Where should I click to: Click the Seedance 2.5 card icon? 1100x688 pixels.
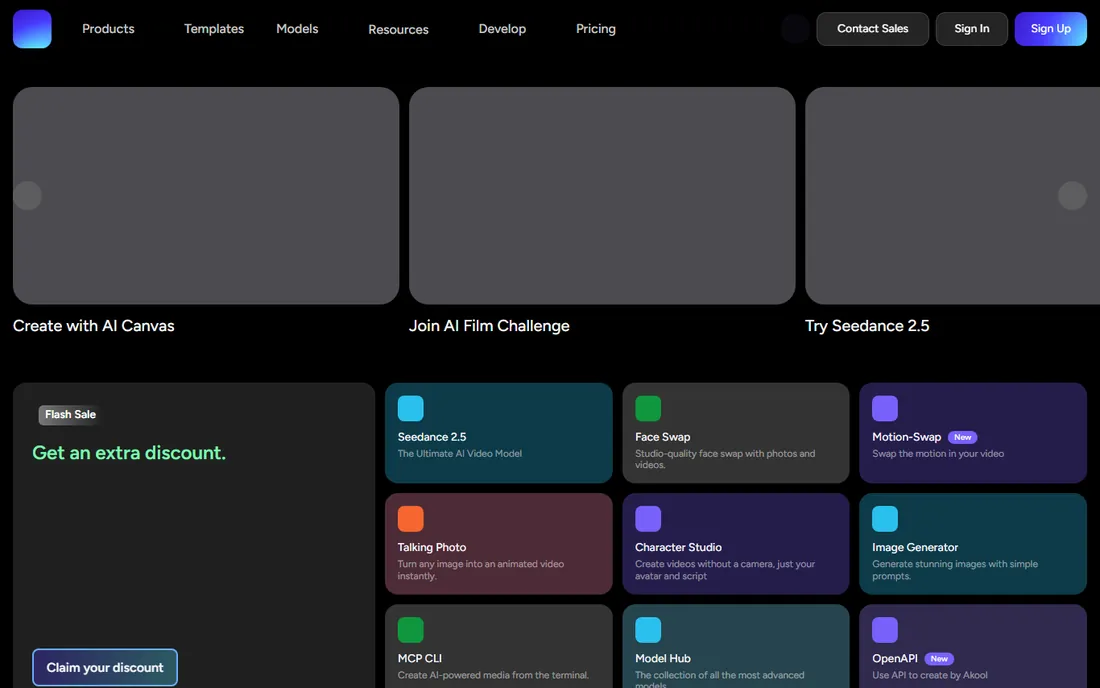pyautogui.click(x=410, y=408)
